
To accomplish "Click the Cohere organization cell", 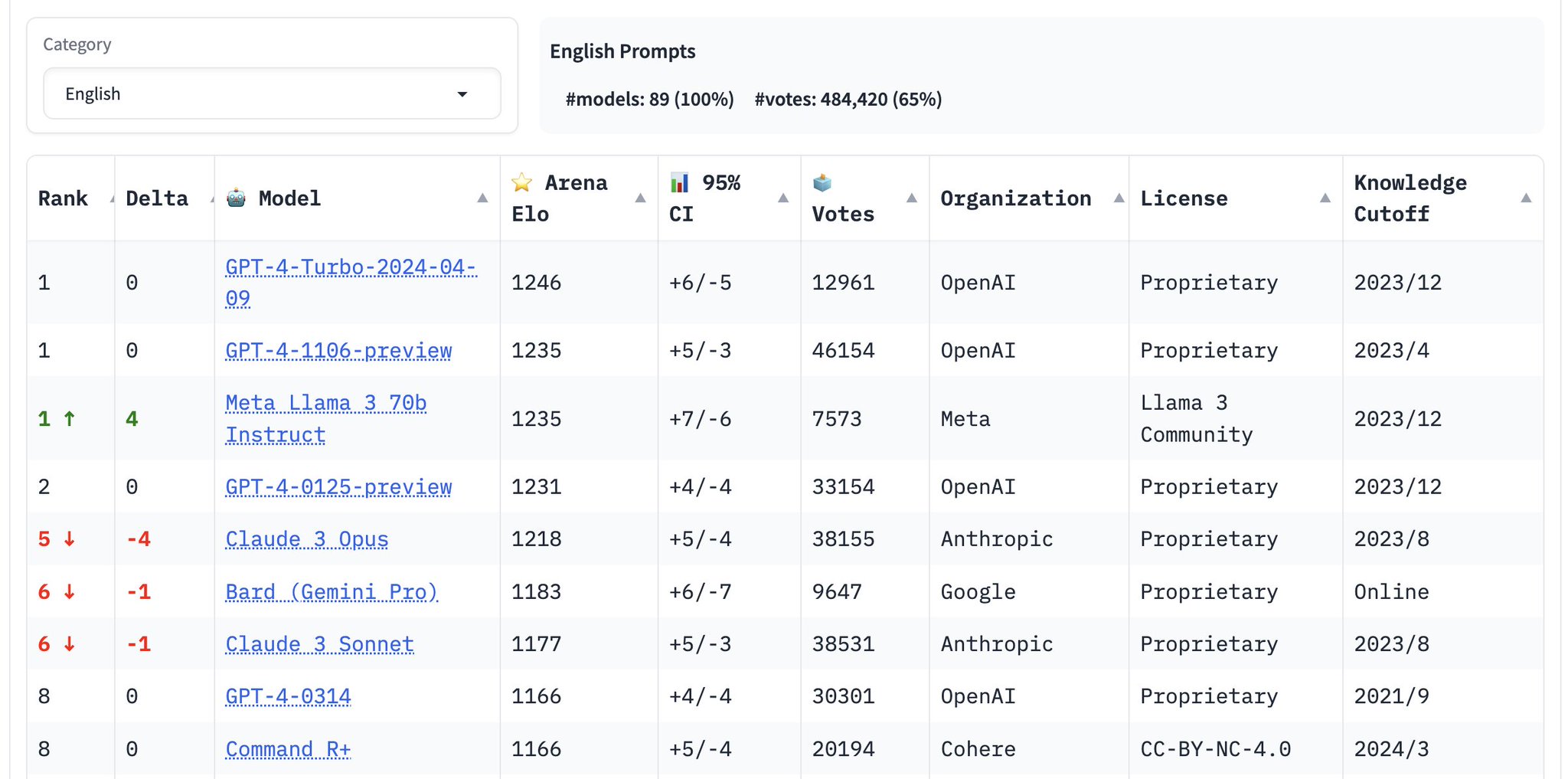I will (978, 749).
